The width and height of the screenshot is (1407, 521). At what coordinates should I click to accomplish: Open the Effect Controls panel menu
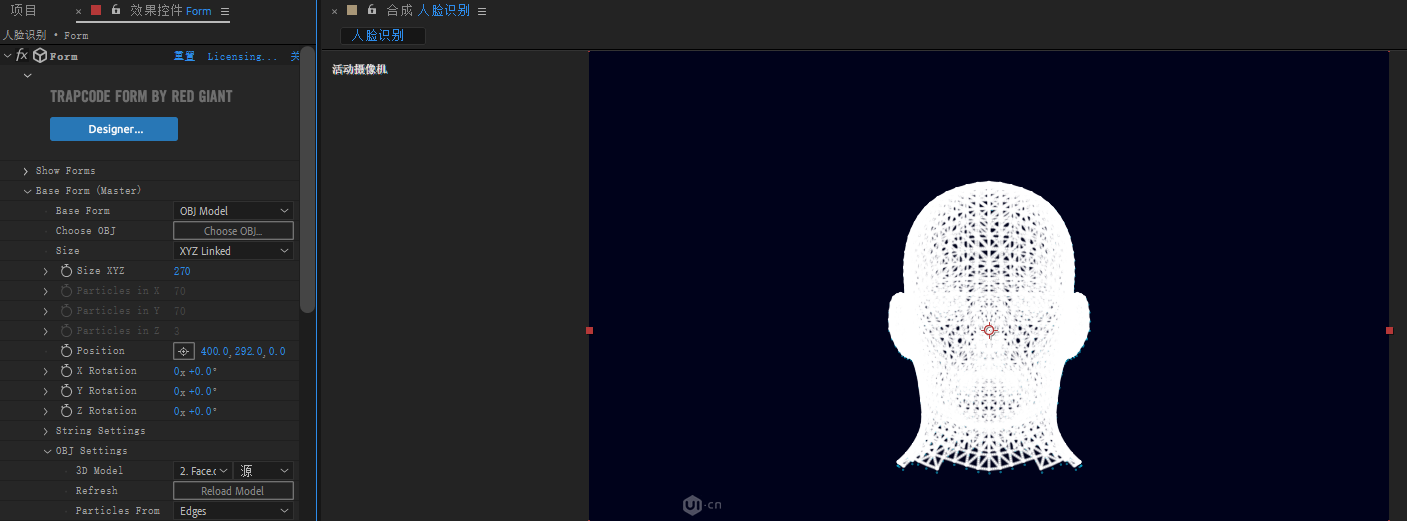coord(225,12)
